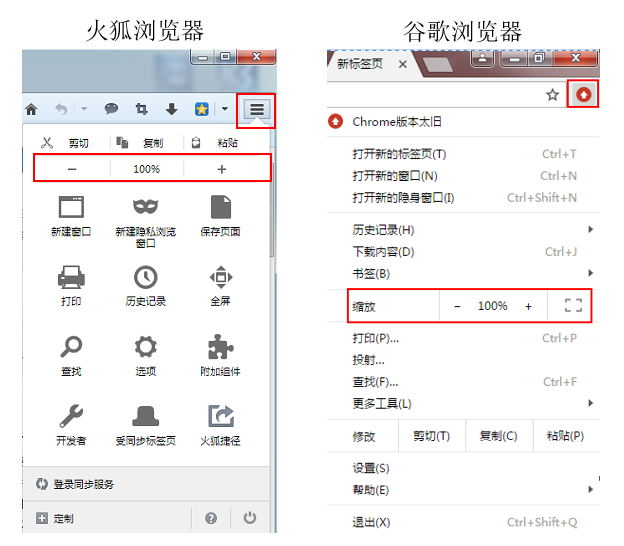Click the 打印 printer icon in Firefox
Image resolution: width=624 pixels, height=546 pixels.
point(71,276)
